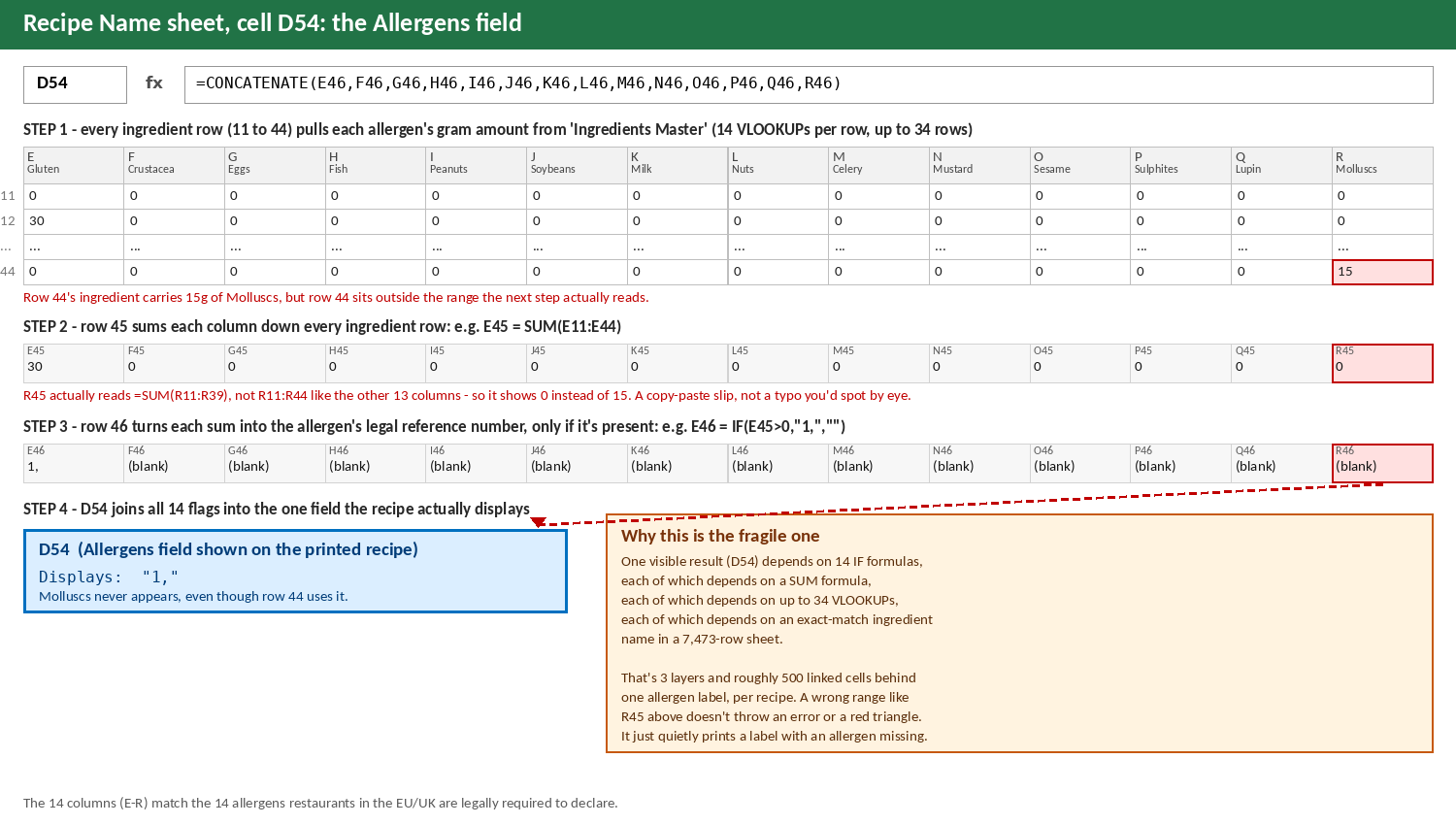Select the P Sulphites column header
This screenshot has width=1456, height=825.
pyautogui.click(x=1181, y=165)
